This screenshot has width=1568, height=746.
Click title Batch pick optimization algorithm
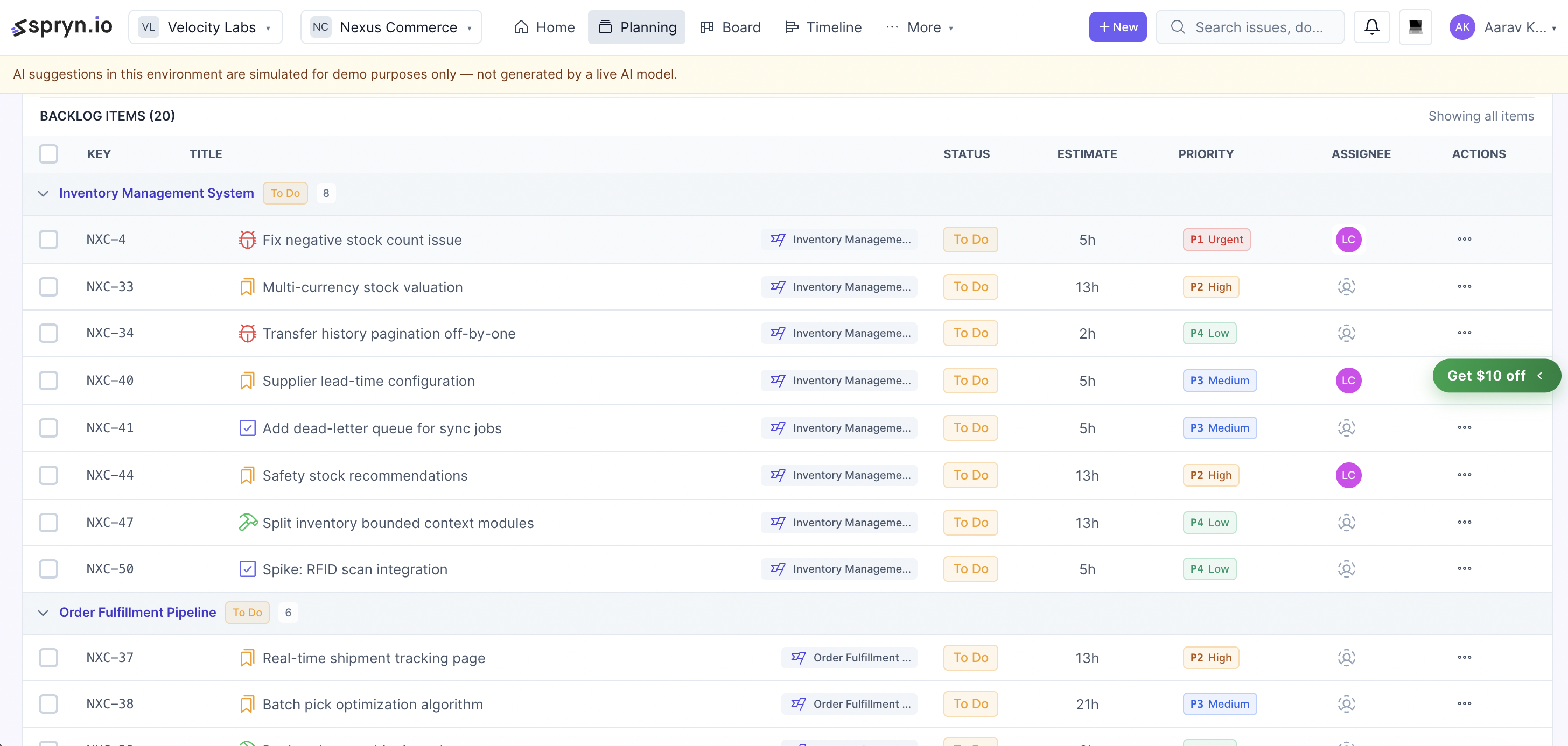tap(373, 704)
